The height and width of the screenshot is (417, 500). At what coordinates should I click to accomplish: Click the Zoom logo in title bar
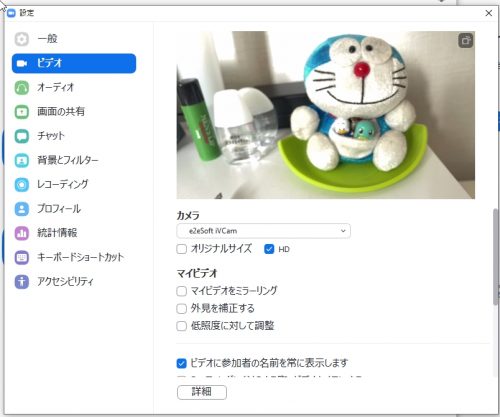[x=11, y=13]
